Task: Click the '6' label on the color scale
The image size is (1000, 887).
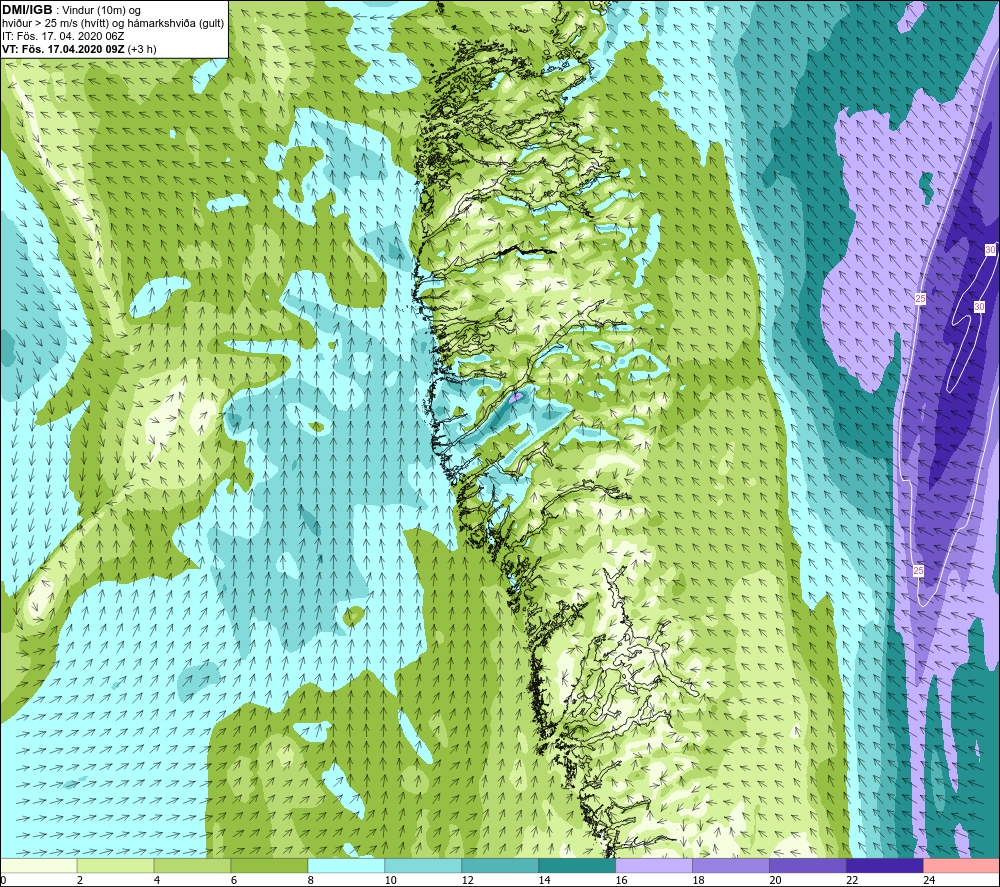Action: click(234, 880)
